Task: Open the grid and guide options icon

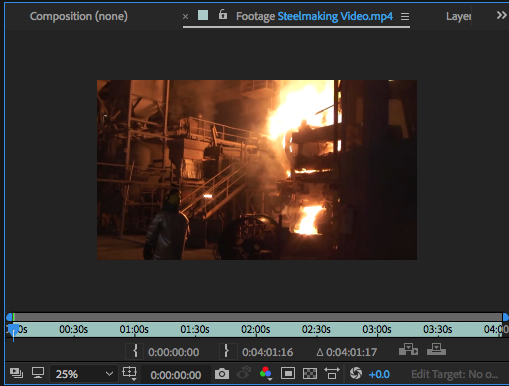Action: pos(129,373)
